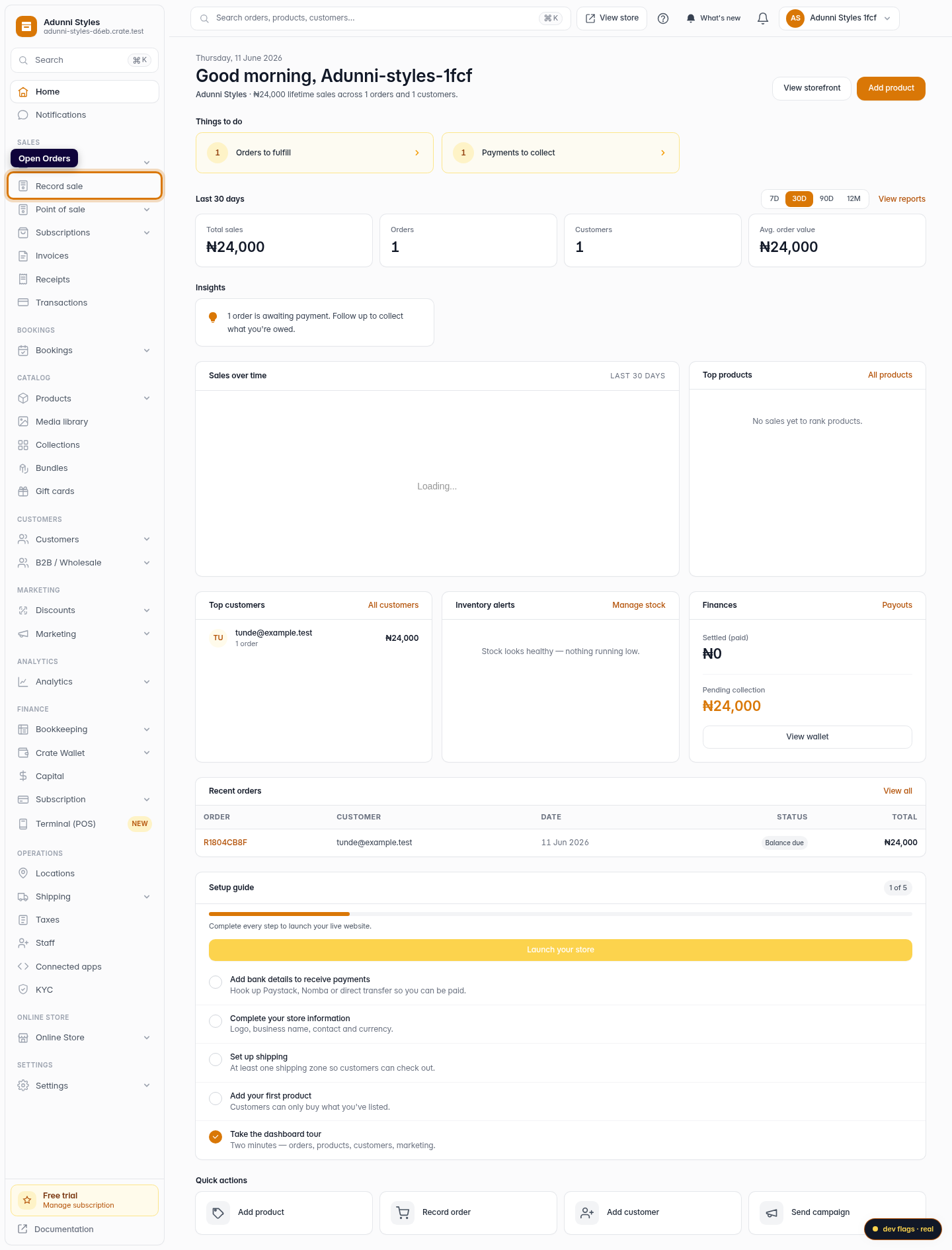Expand the Products menu chevron
This screenshot has width=952, height=1250.
click(x=147, y=398)
